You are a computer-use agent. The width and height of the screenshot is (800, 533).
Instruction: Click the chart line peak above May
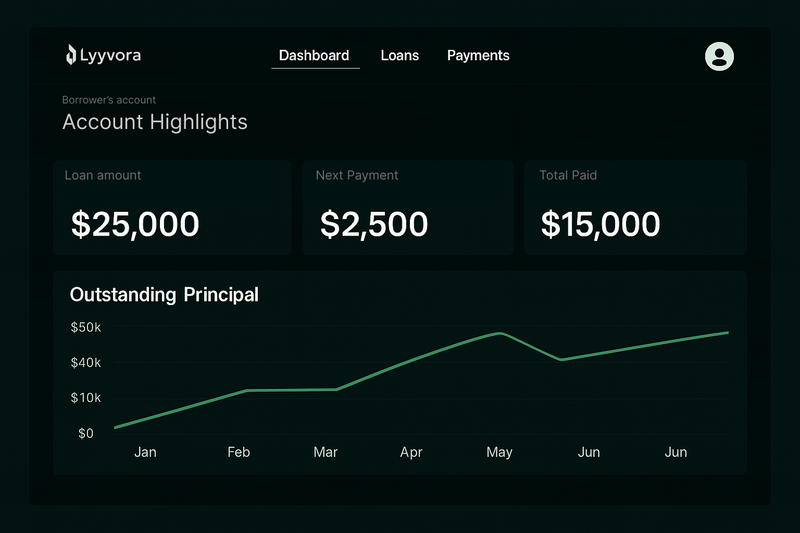(500, 333)
